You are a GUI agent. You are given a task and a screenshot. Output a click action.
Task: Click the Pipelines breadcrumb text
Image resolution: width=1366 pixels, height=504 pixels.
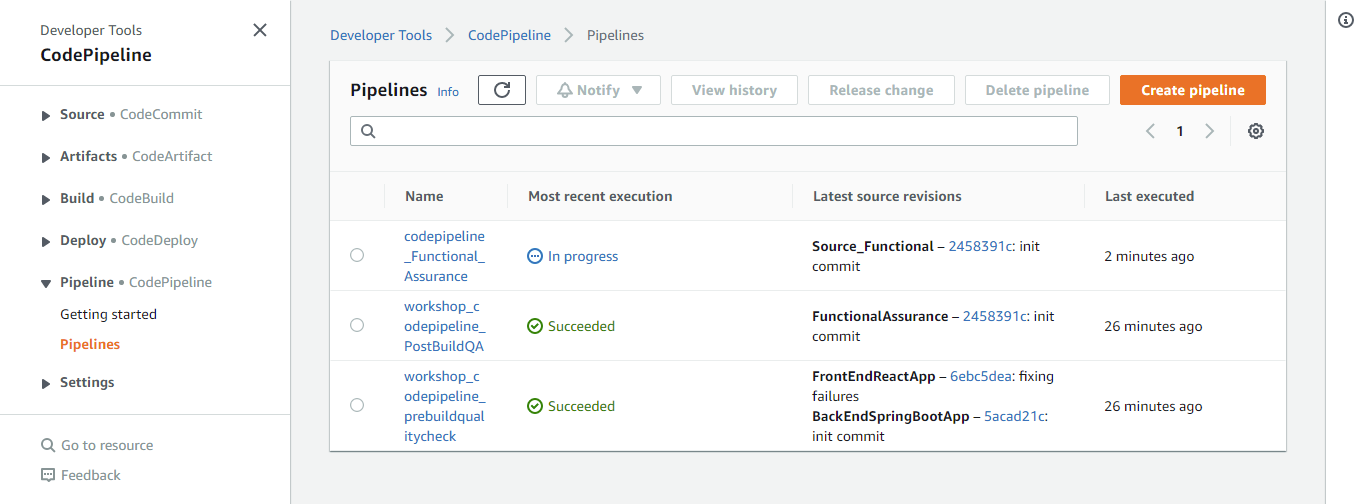tap(615, 35)
